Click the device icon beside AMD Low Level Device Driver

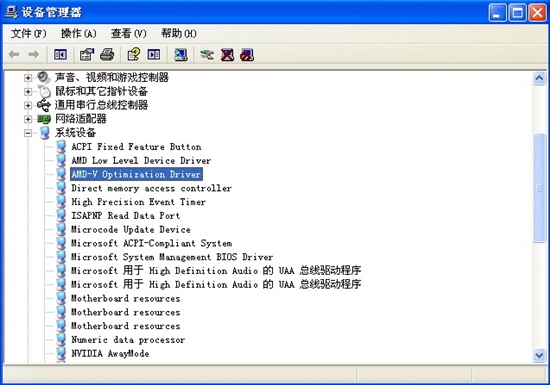(x=61, y=161)
